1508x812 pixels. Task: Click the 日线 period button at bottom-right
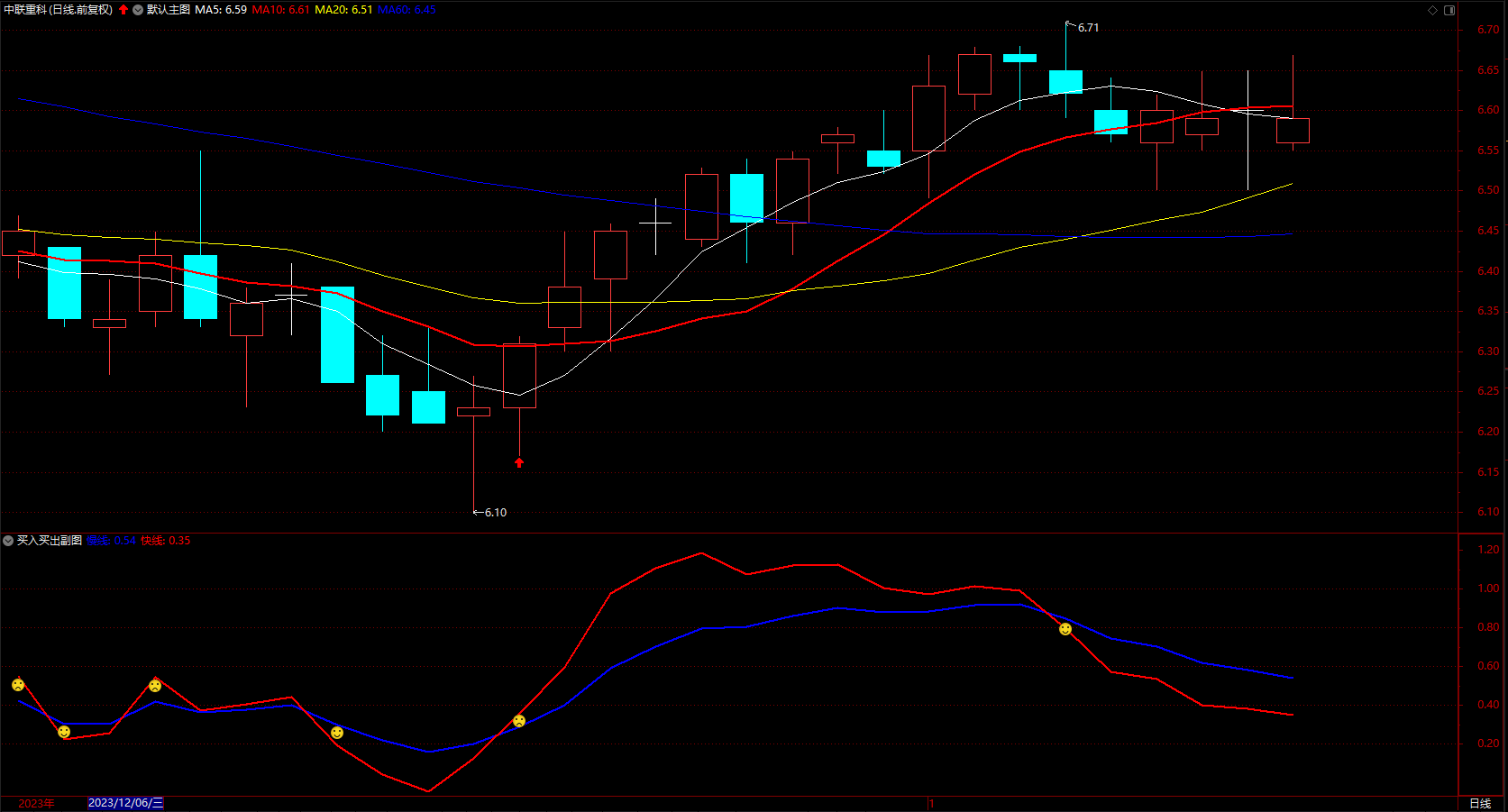pyautogui.click(x=1480, y=803)
